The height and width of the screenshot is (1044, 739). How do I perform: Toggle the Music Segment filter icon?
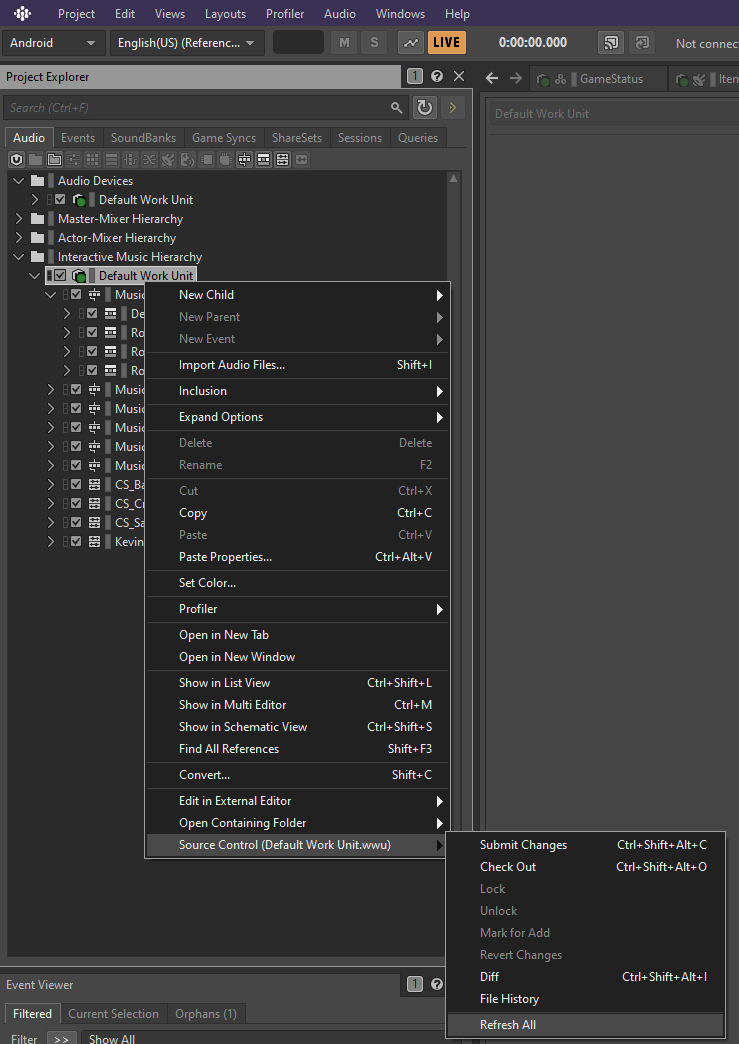[x=282, y=160]
